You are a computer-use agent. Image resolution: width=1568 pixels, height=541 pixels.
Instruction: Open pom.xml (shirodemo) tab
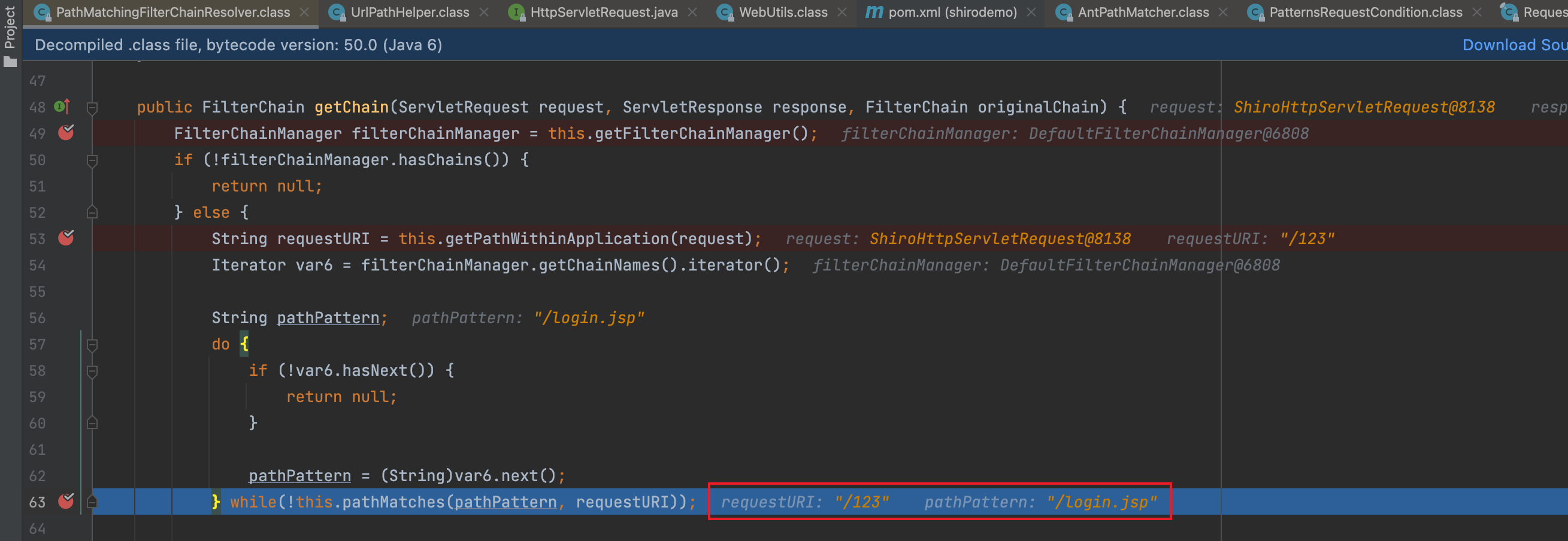(x=952, y=12)
